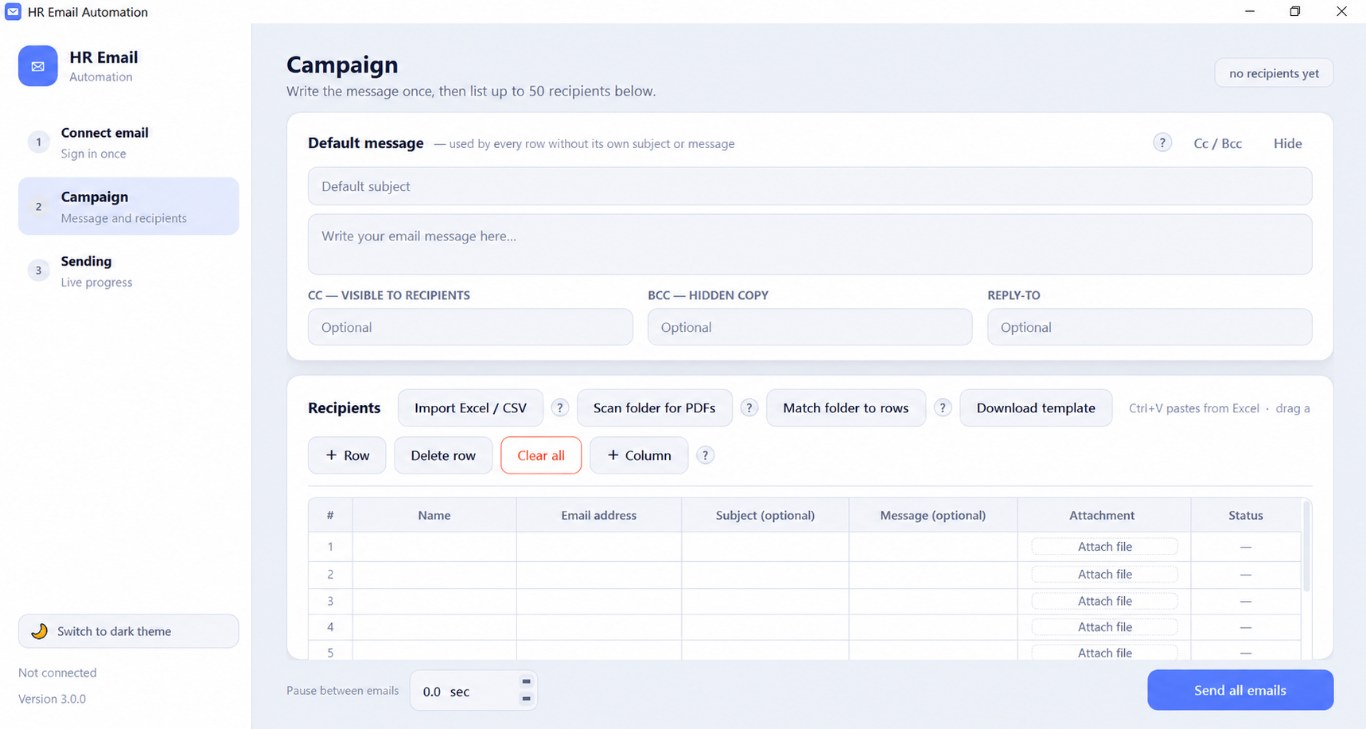Add a column with + Column
1366x729 pixels.
click(639, 455)
